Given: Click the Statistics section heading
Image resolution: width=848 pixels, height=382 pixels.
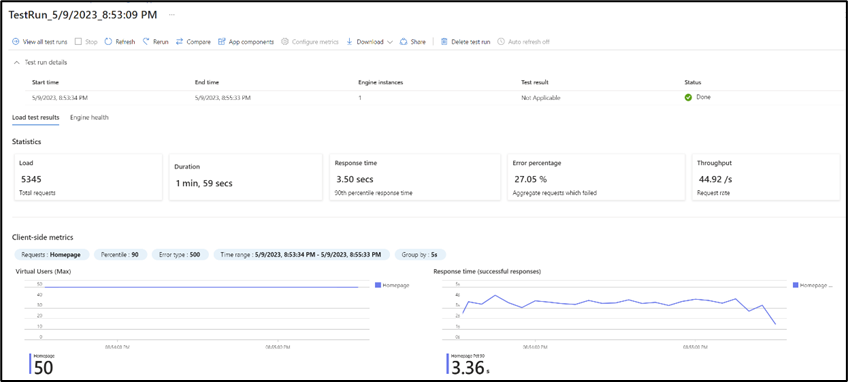Looking at the screenshot, I should [x=26, y=142].
